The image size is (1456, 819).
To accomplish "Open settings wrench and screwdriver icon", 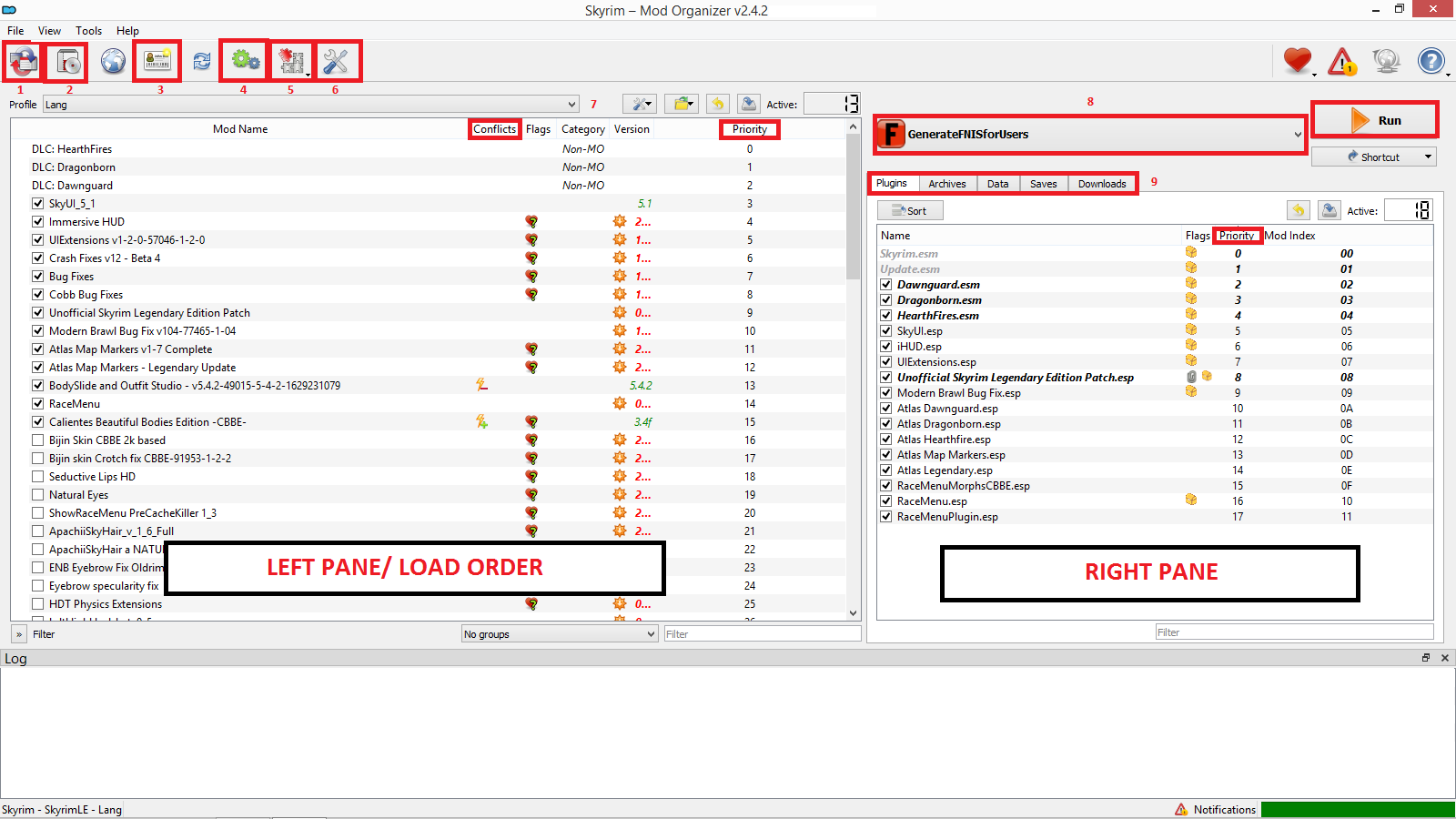I will pyautogui.click(x=336, y=61).
